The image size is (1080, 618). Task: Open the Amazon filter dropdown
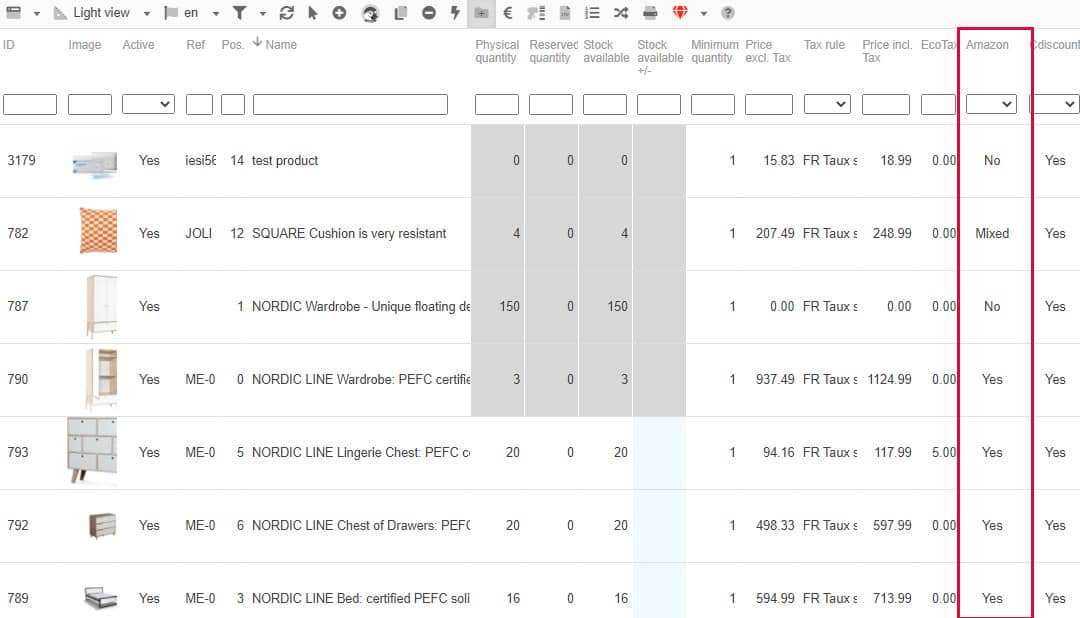(991, 104)
